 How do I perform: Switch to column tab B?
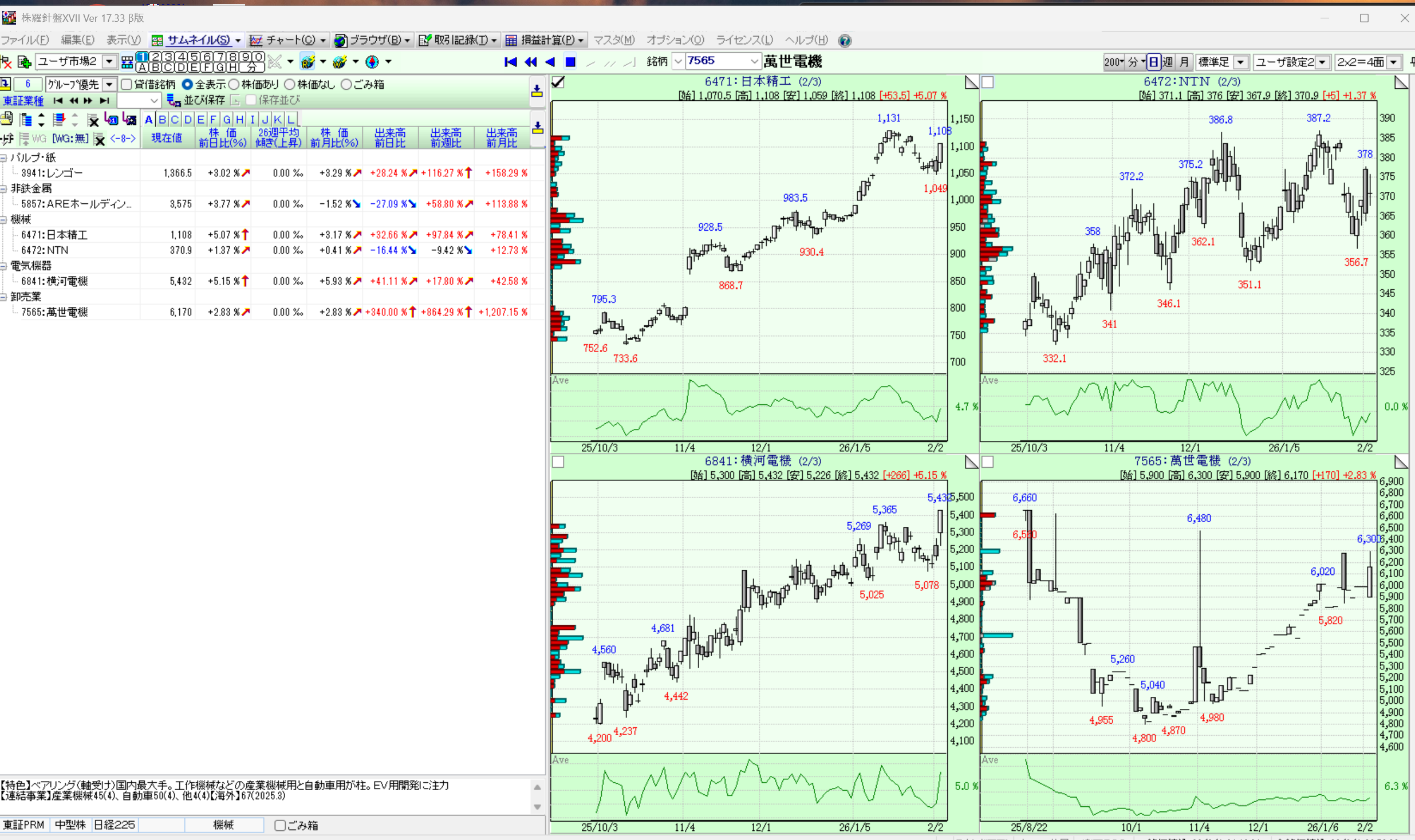(x=162, y=119)
